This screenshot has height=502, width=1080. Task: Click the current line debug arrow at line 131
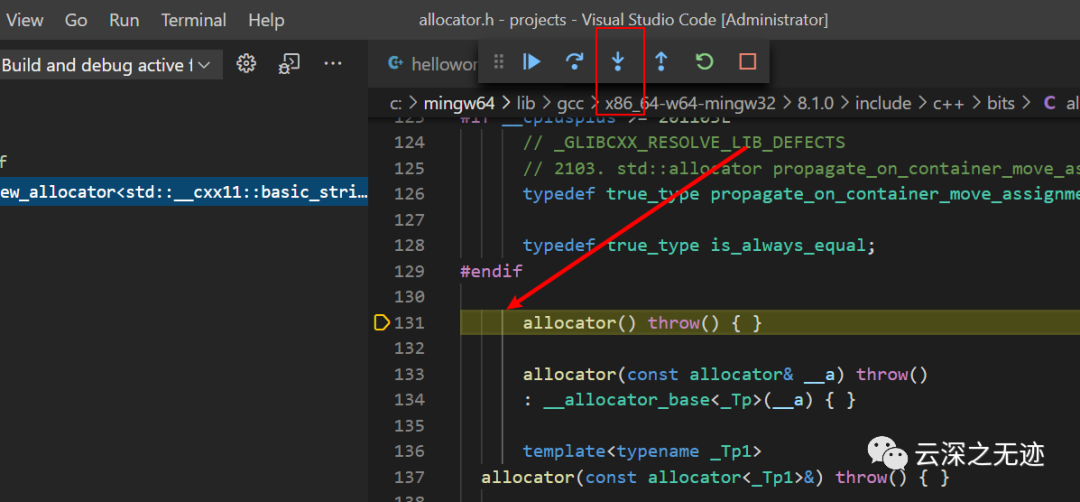tap(382, 322)
